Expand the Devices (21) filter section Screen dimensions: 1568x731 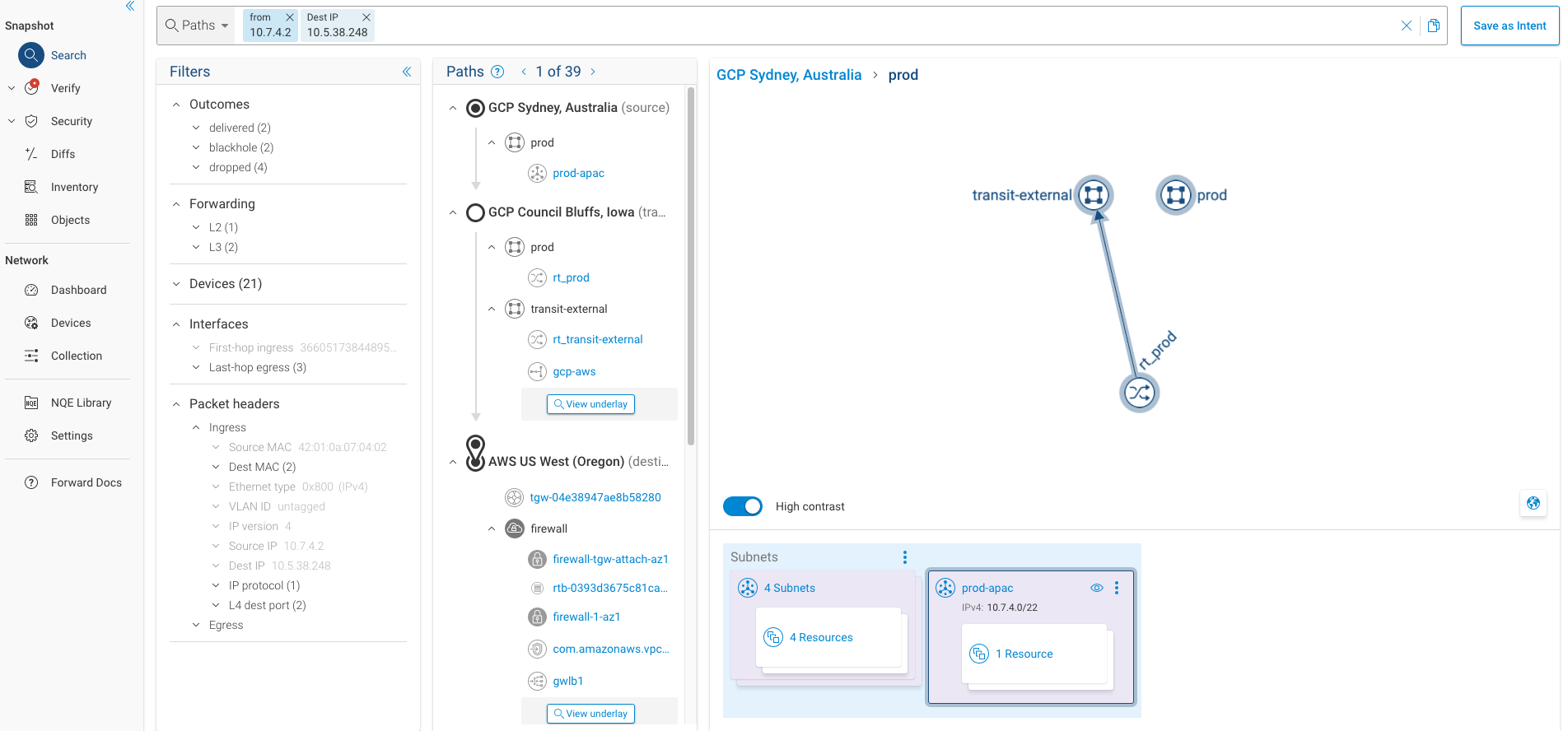(176, 284)
